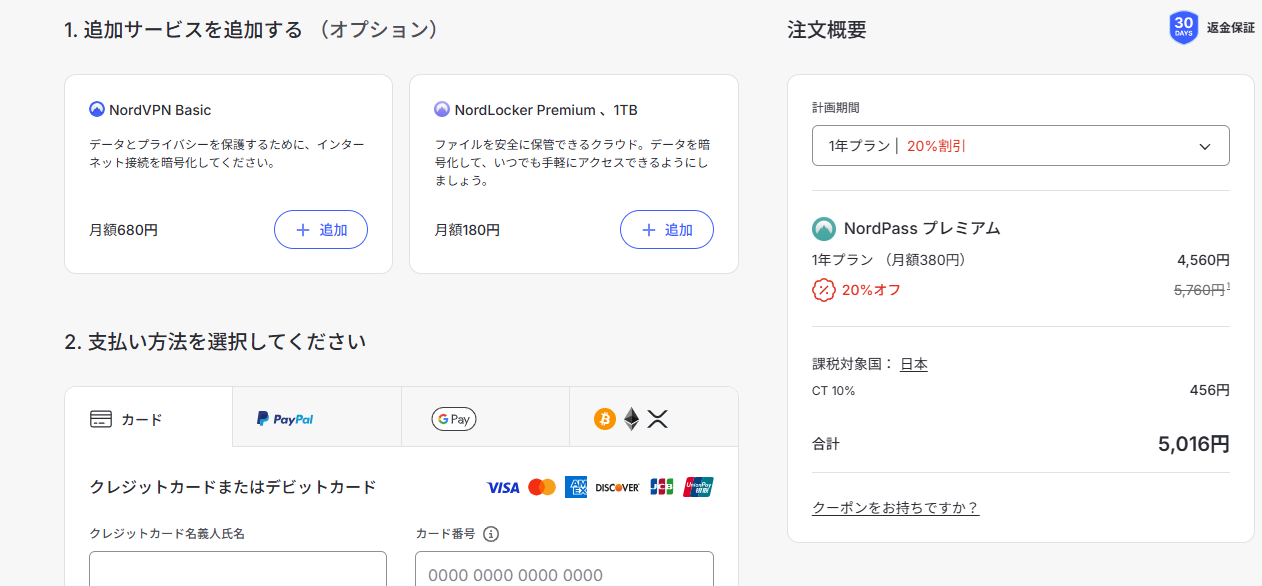Click the credit card icon on カード tab
1262x586 pixels.
(100, 419)
